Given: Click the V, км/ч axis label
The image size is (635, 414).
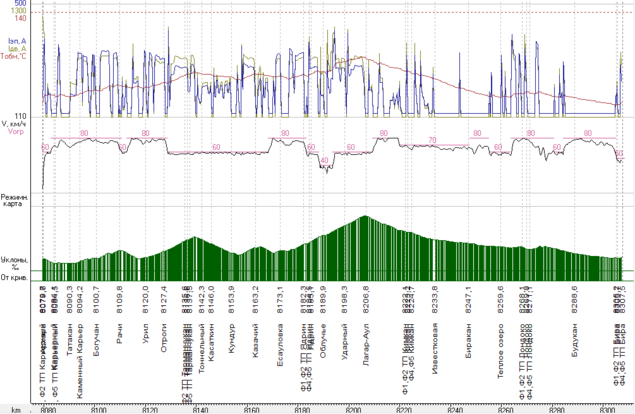Looking at the screenshot, I should tap(15, 123).
